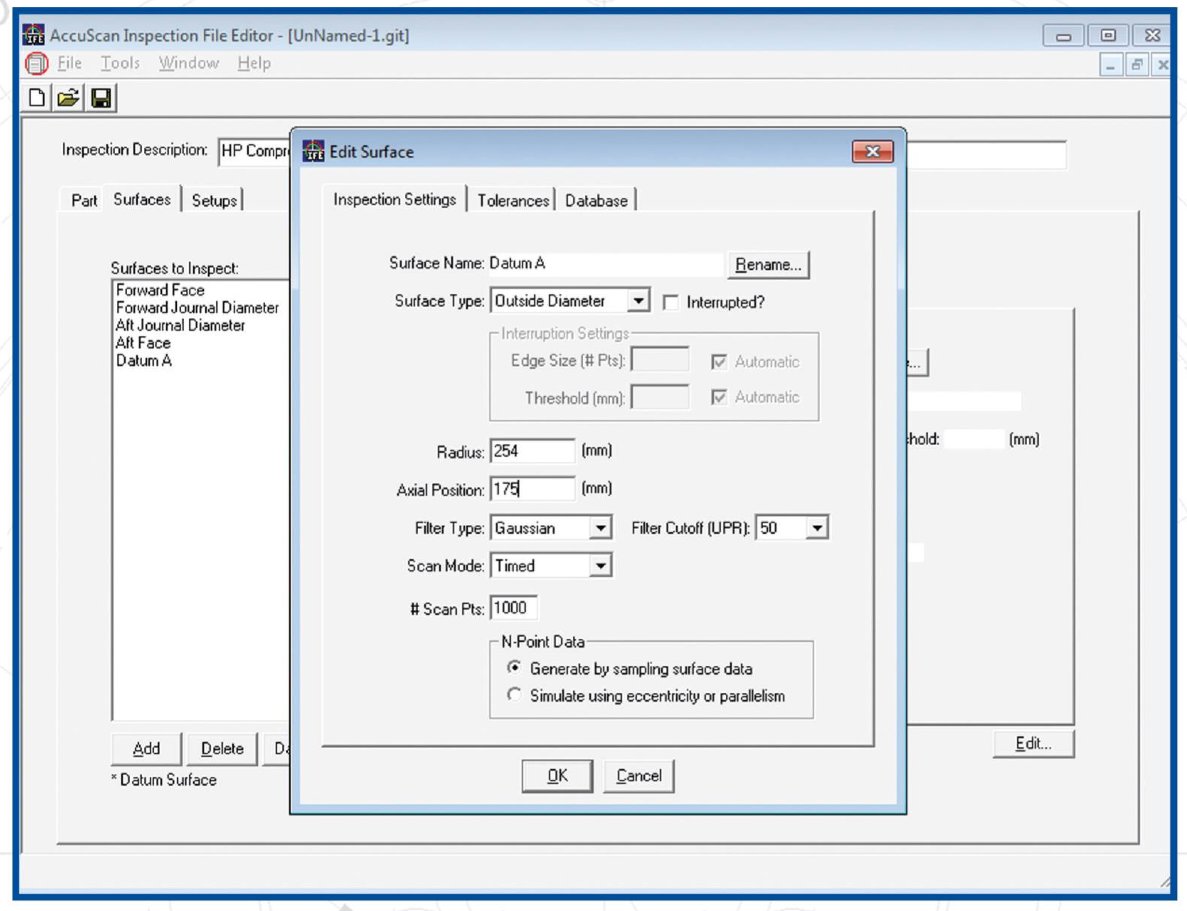Enable the Interrupted? checkbox
The image size is (1187, 911).
(671, 302)
